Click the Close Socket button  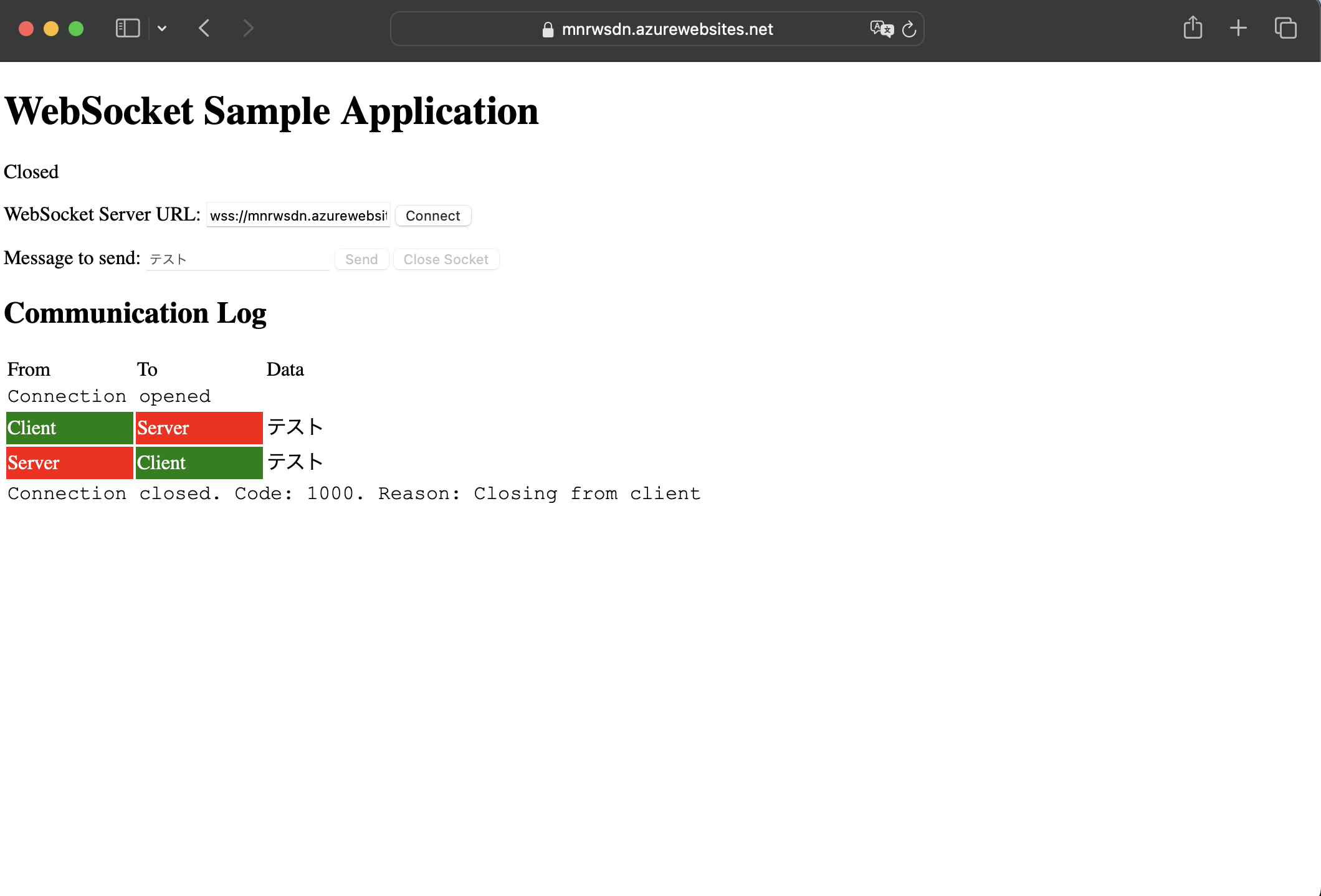coord(446,259)
